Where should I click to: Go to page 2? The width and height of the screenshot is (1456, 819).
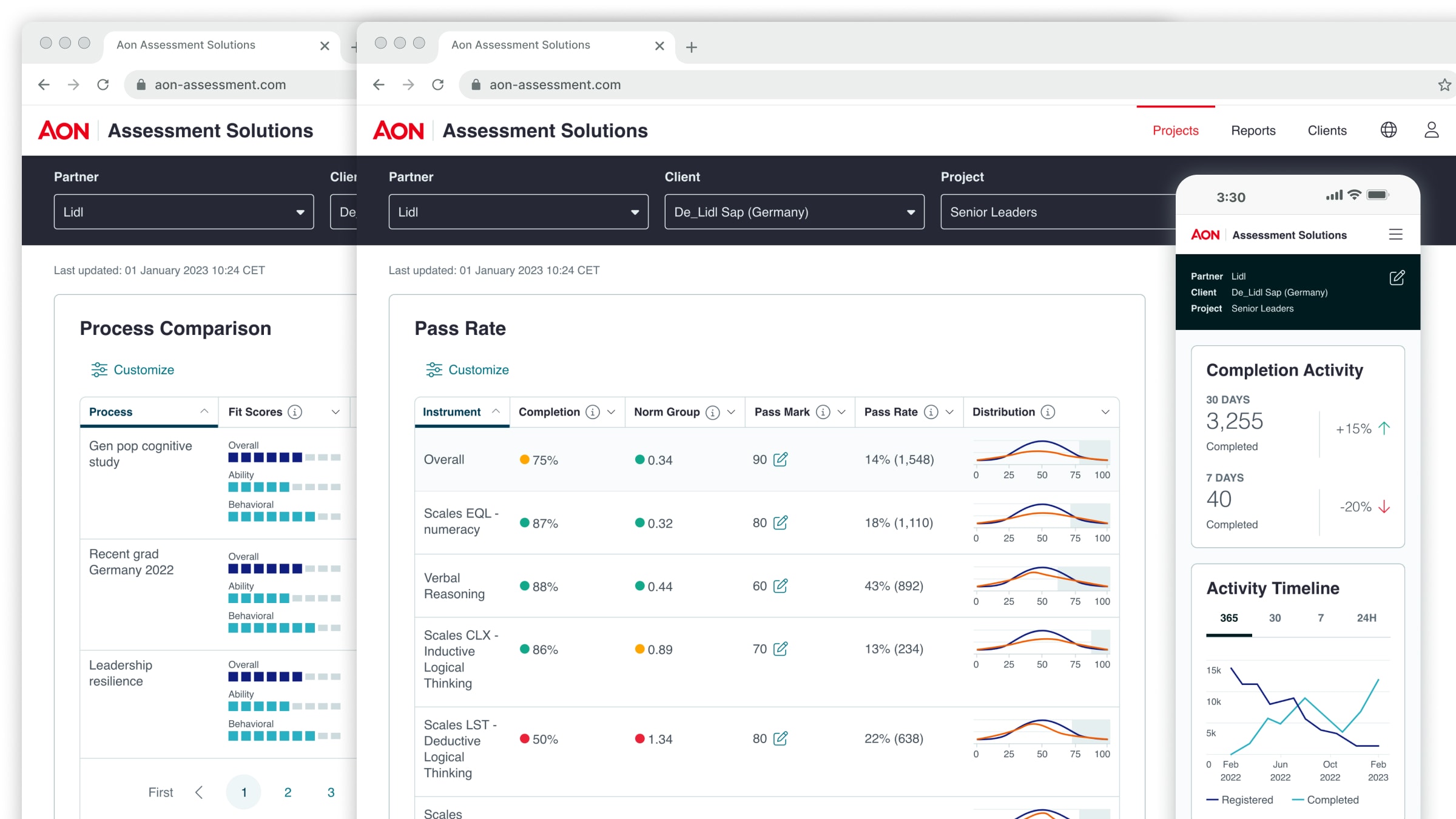point(288,792)
